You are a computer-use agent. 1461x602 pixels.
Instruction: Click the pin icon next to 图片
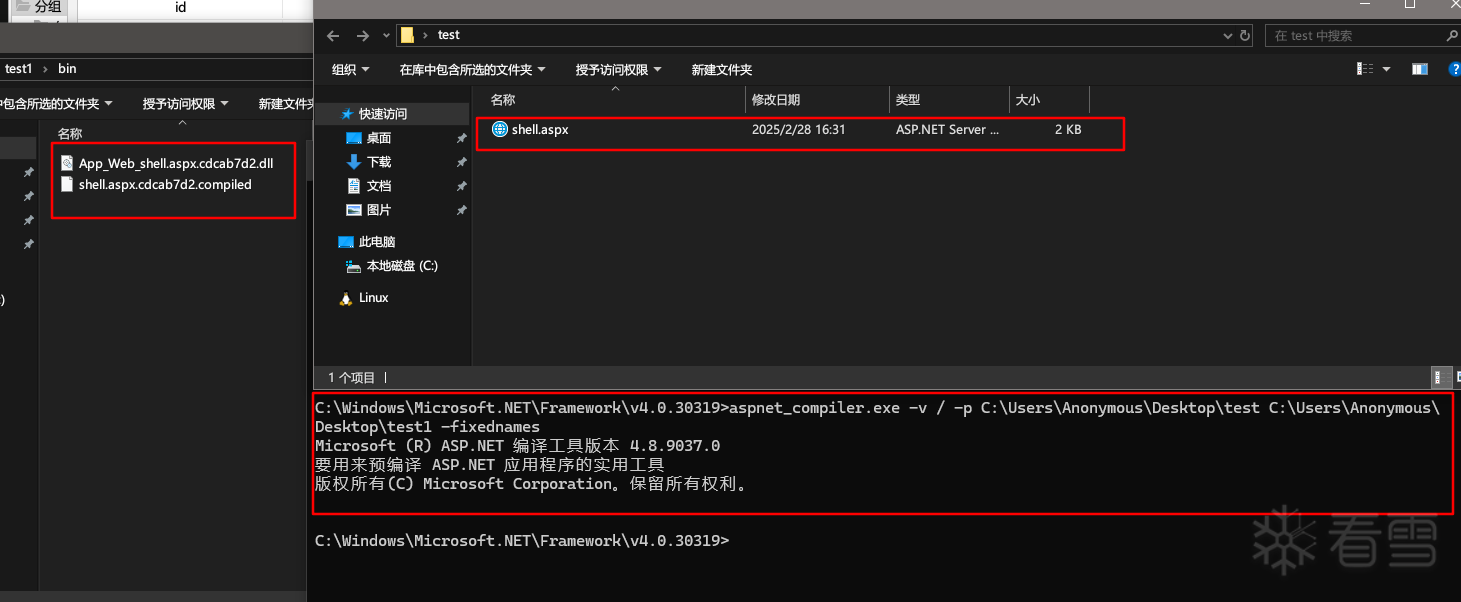coord(461,210)
